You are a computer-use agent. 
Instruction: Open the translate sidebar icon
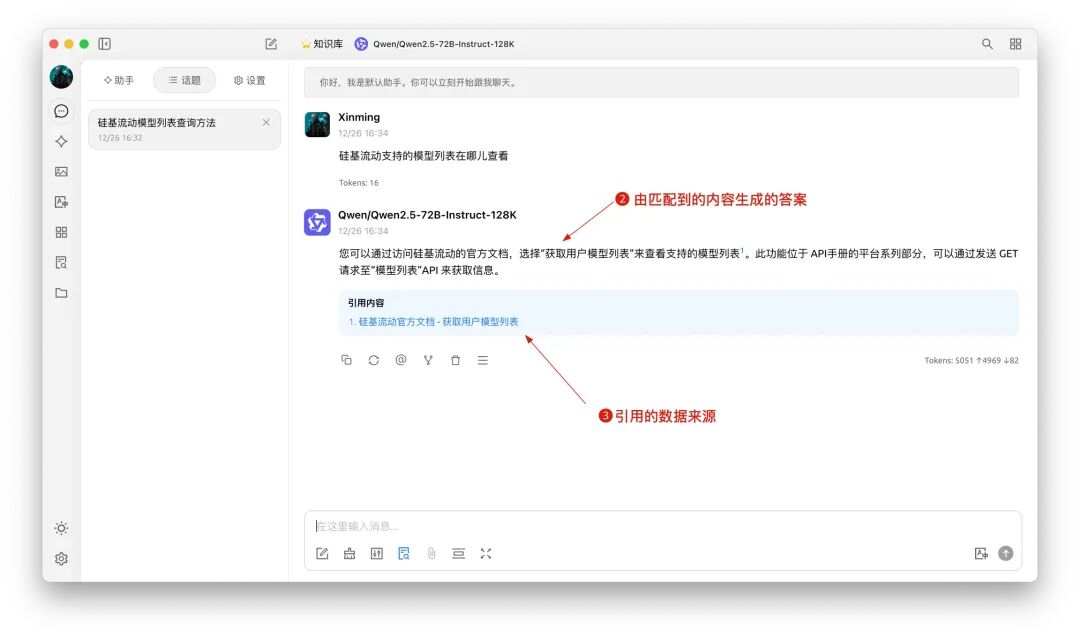tap(61, 202)
